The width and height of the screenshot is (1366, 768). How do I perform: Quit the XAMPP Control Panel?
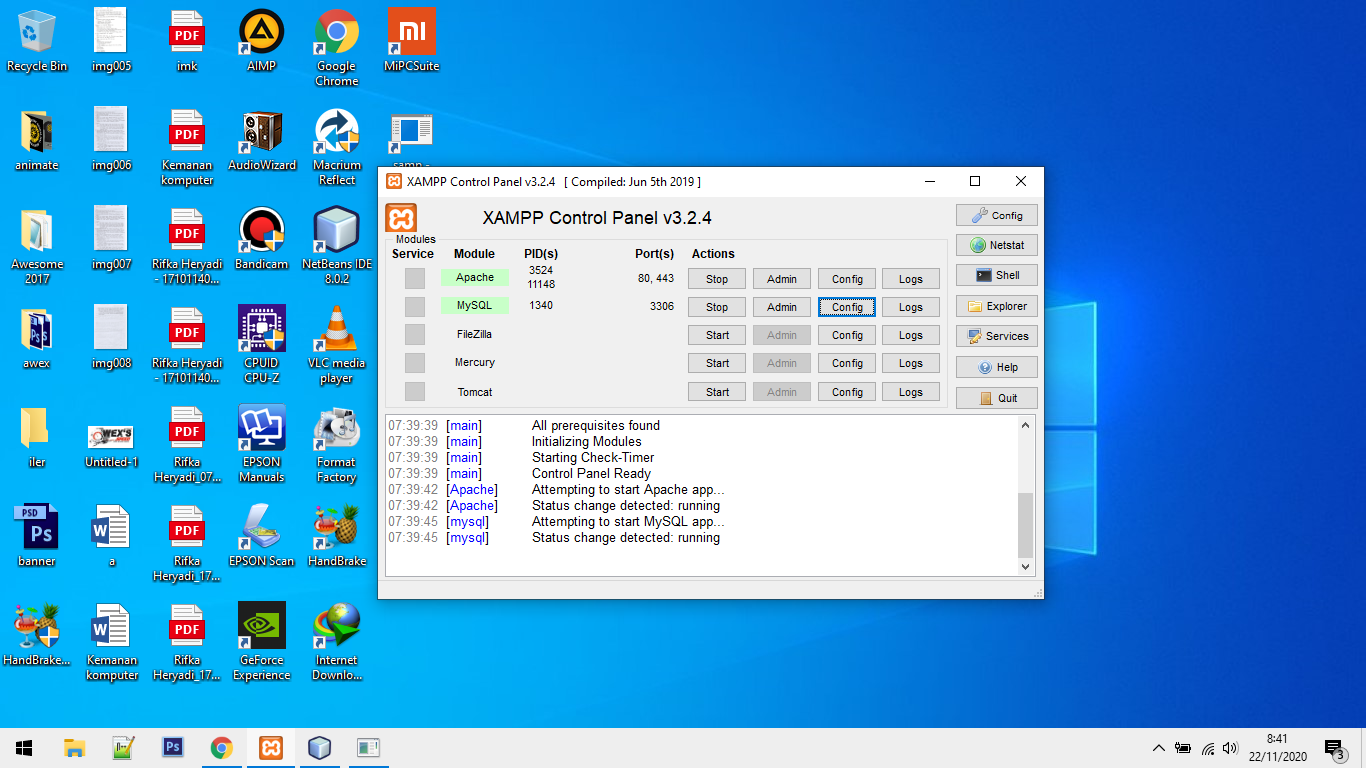[x=997, y=398]
